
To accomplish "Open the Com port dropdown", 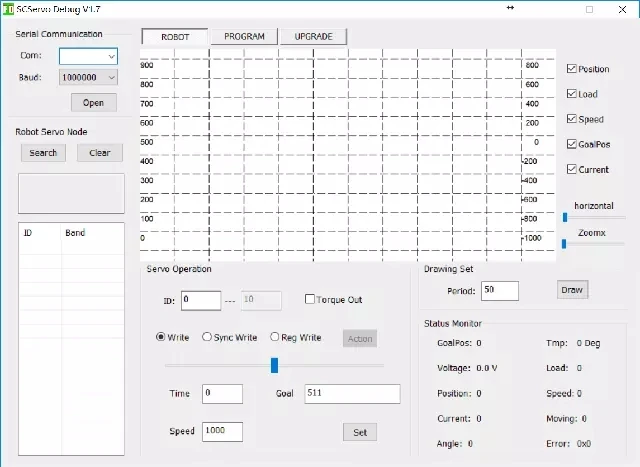I will click(89, 56).
